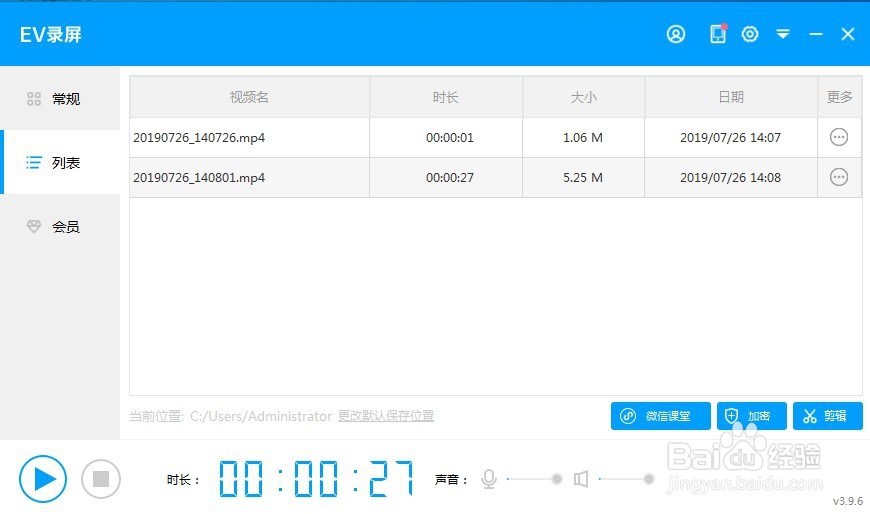The height and width of the screenshot is (514, 870).
Task: Start recording with the play button
Action: (43, 478)
